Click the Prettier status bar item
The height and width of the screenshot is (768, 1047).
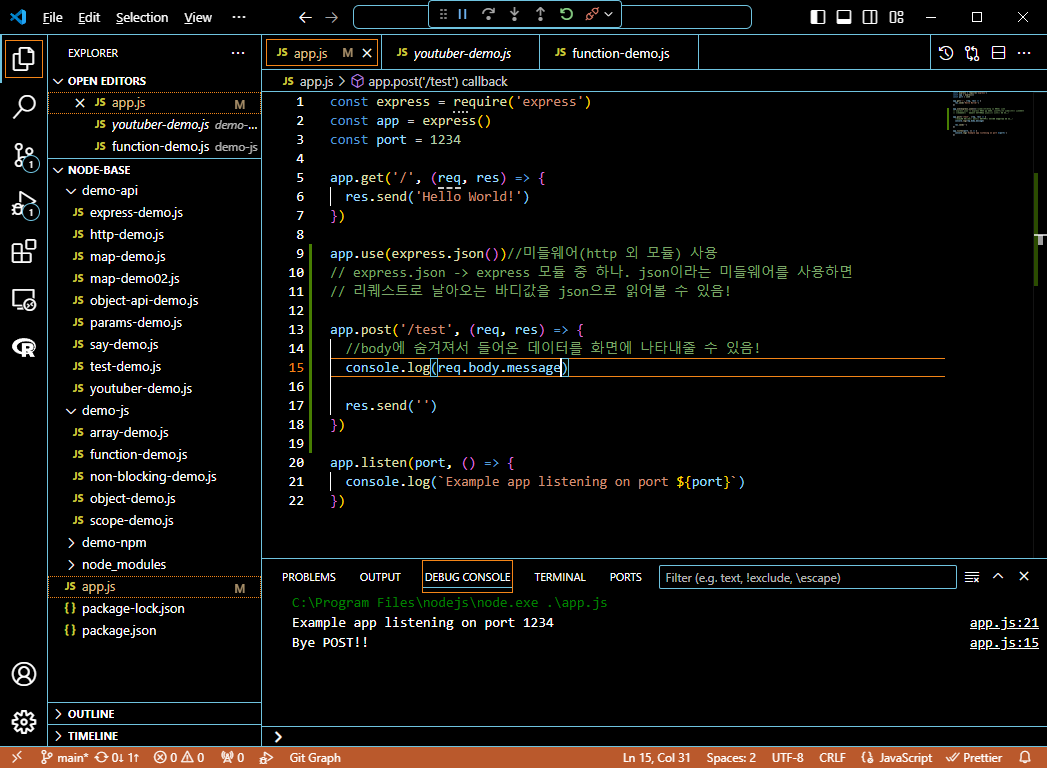pos(974,758)
